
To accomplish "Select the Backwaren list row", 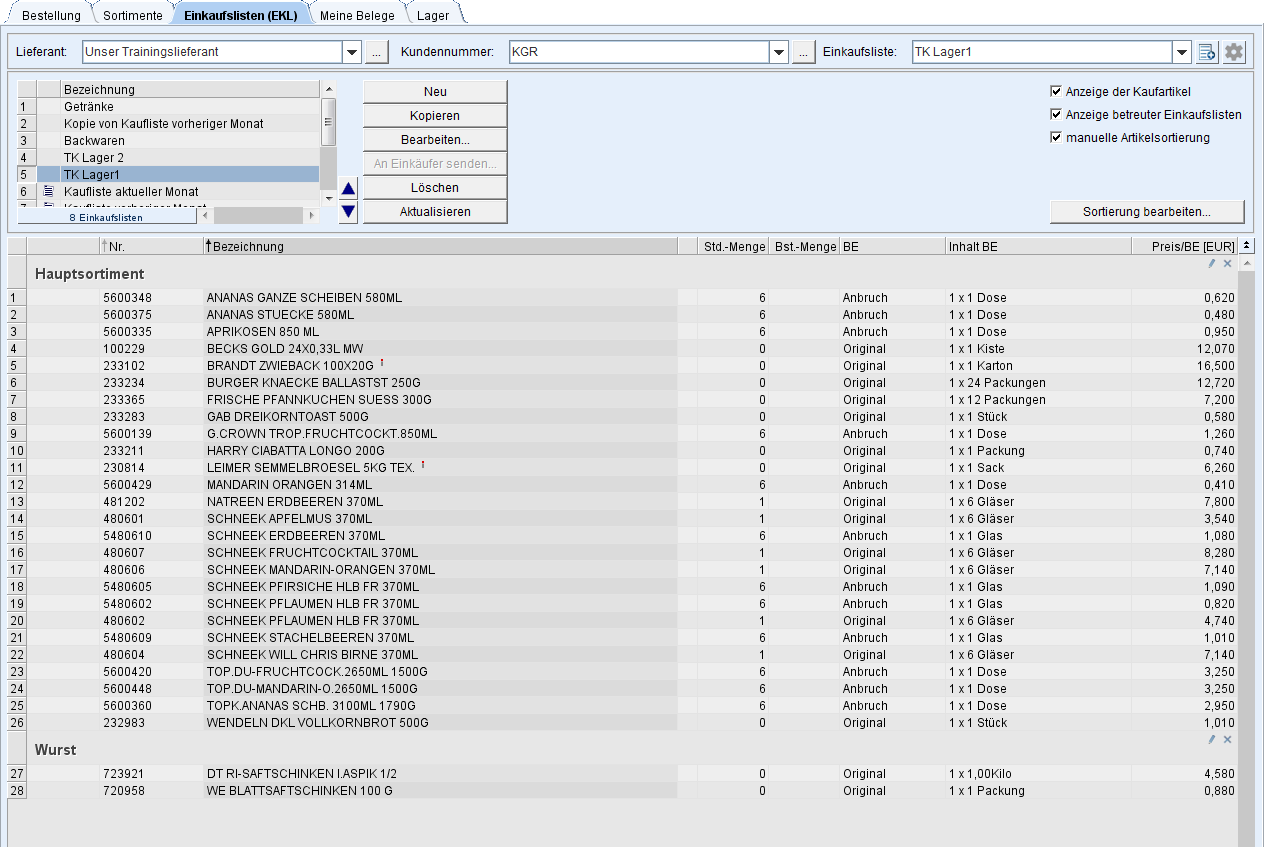I will coord(94,141).
